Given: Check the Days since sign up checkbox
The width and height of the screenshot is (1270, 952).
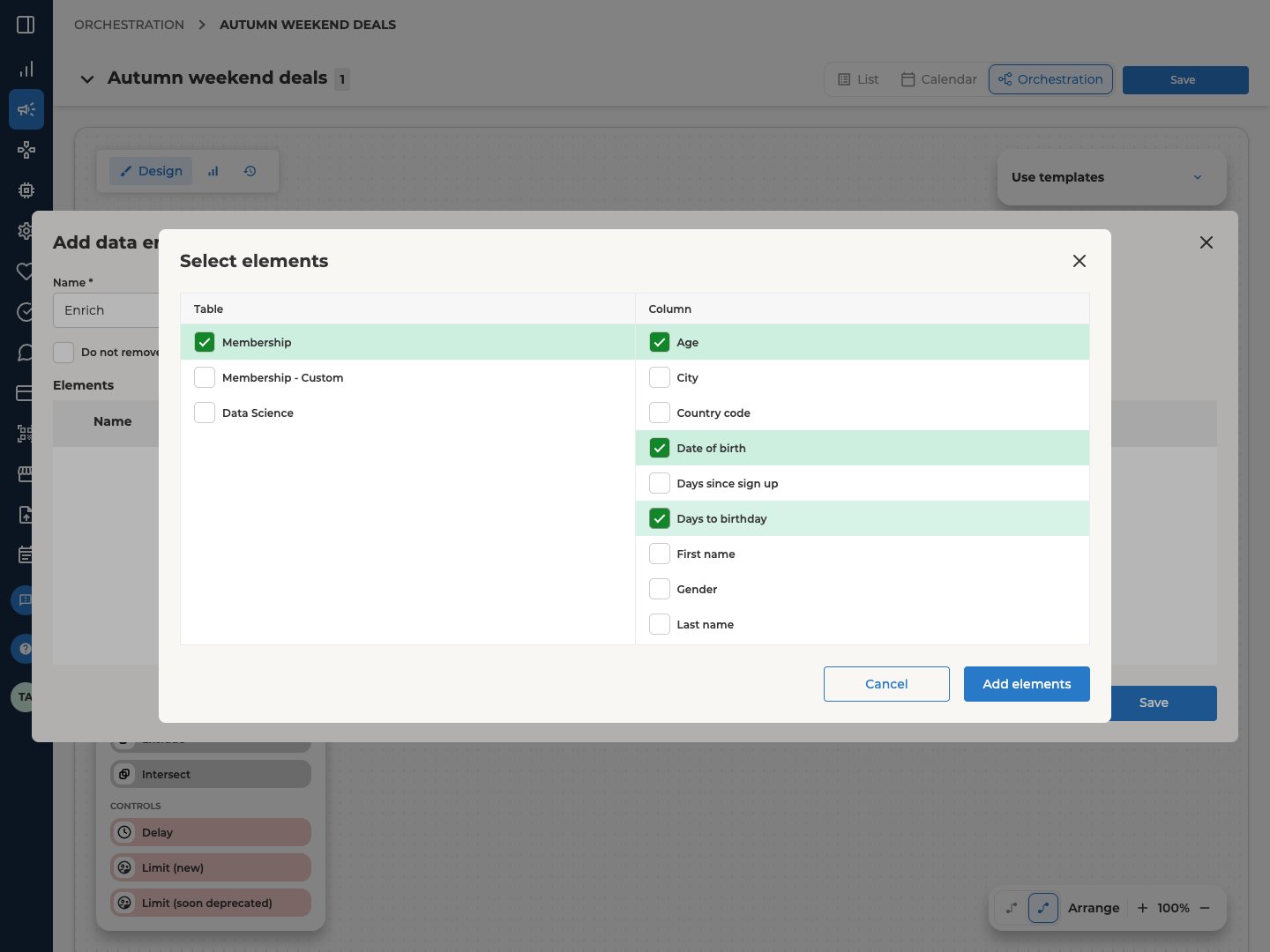Looking at the screenshot, I should (x=660, y=483).
